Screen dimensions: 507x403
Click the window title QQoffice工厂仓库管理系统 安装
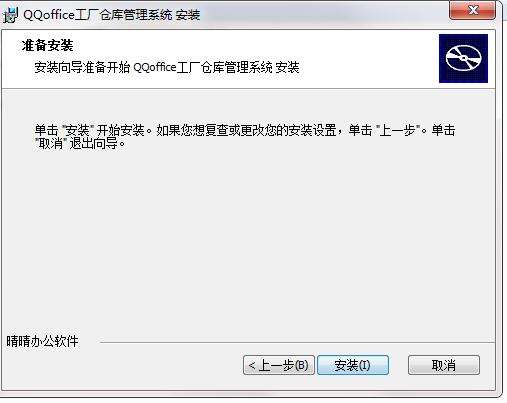coord(111,15)
